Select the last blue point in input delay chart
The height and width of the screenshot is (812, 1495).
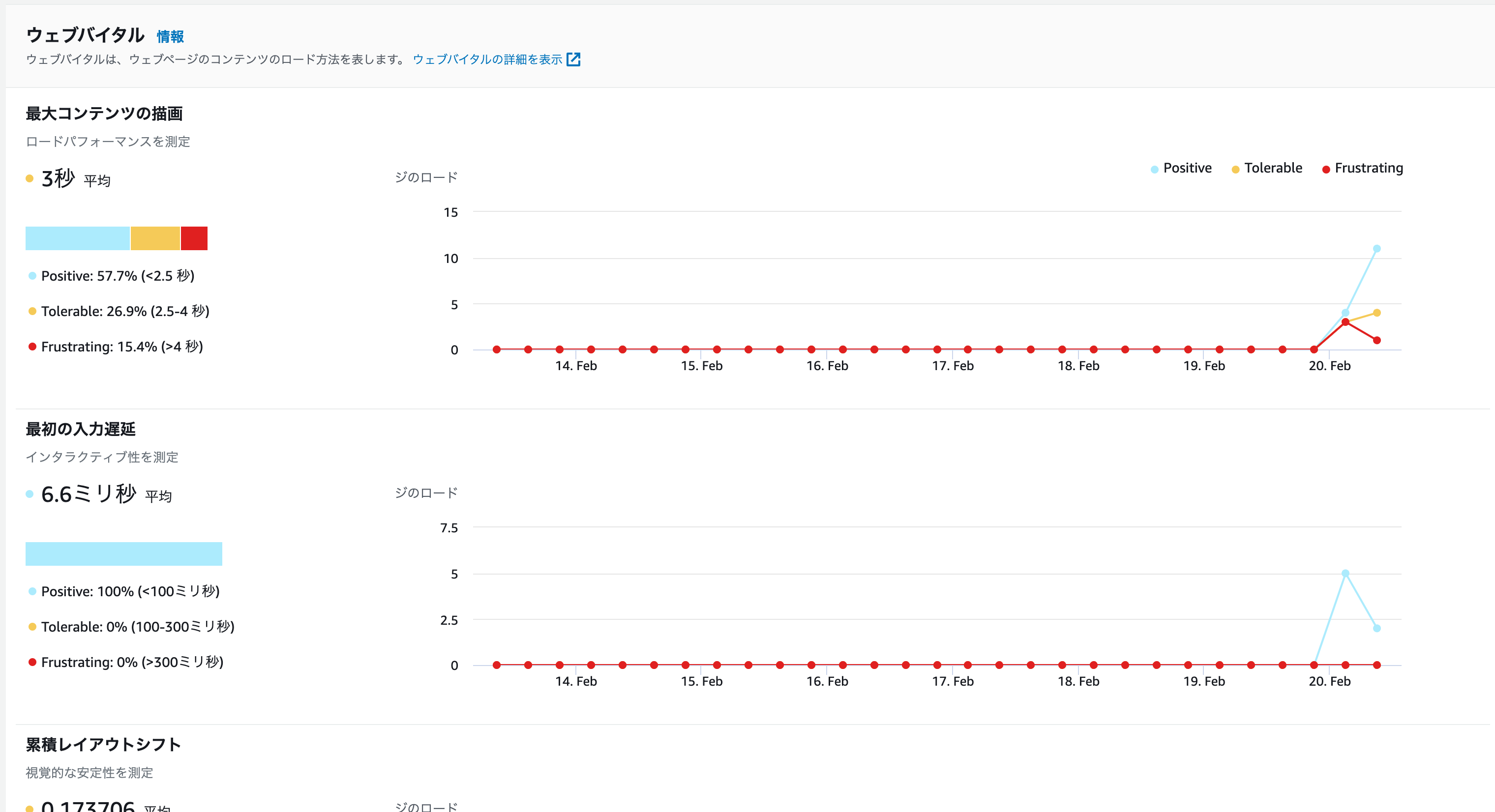tap(1376, 629)
